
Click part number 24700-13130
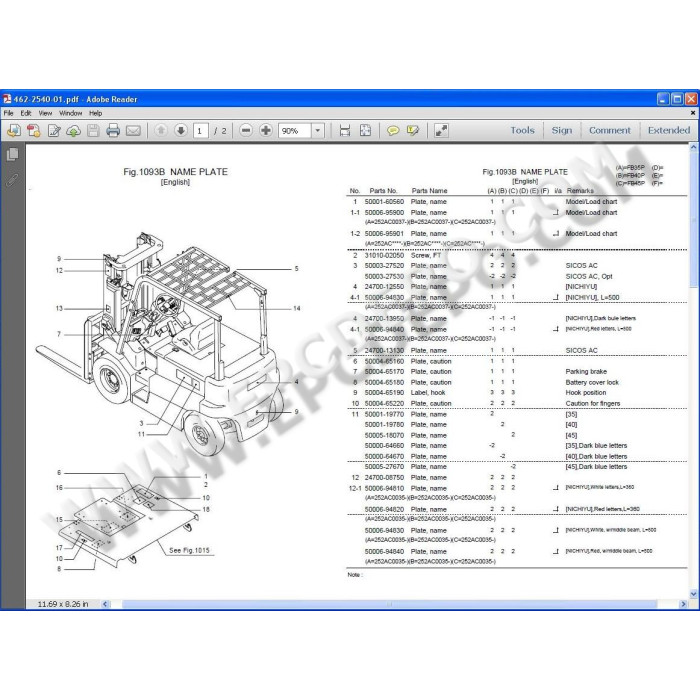click(x=384, y=350)
